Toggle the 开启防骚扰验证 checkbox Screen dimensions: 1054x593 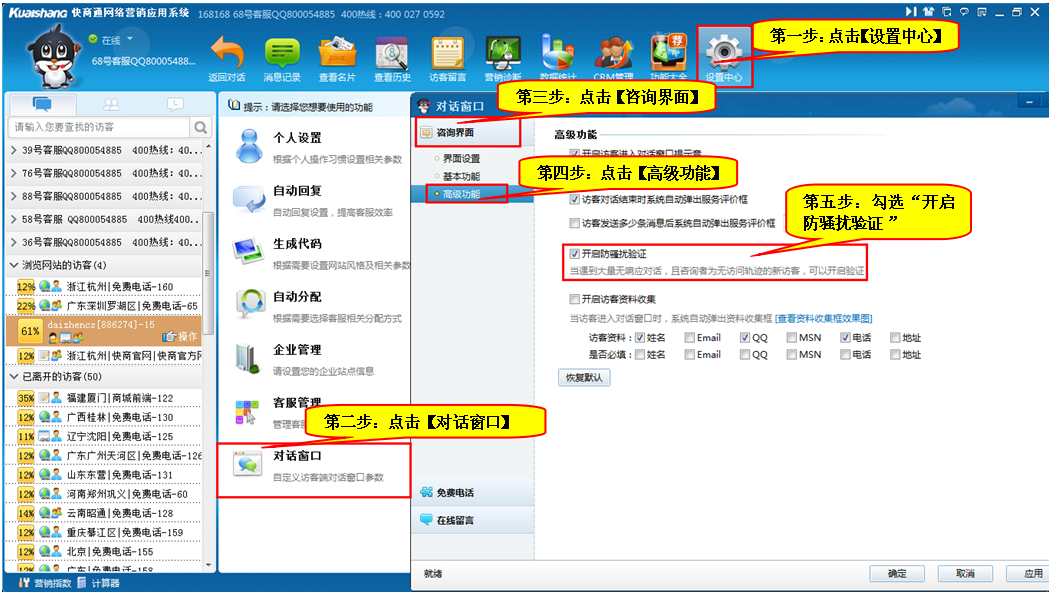click(574, 254)
